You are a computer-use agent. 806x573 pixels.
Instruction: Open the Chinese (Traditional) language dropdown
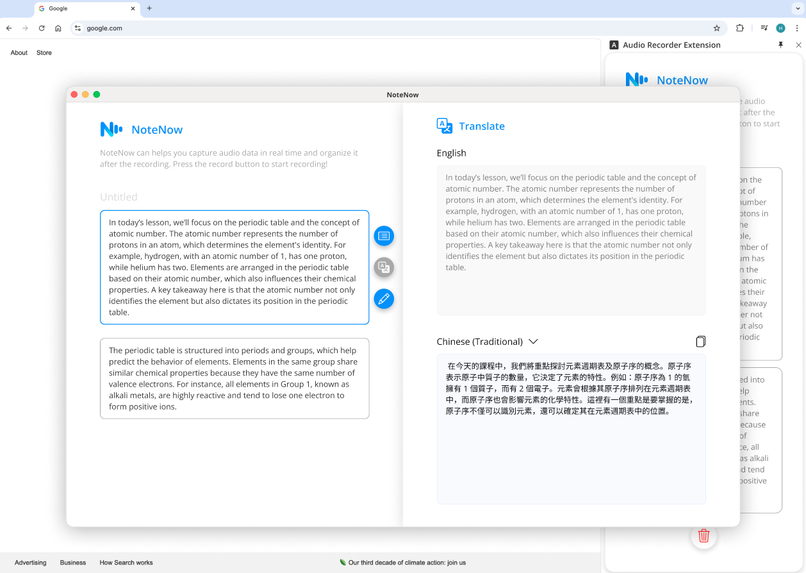coord(487,342)
